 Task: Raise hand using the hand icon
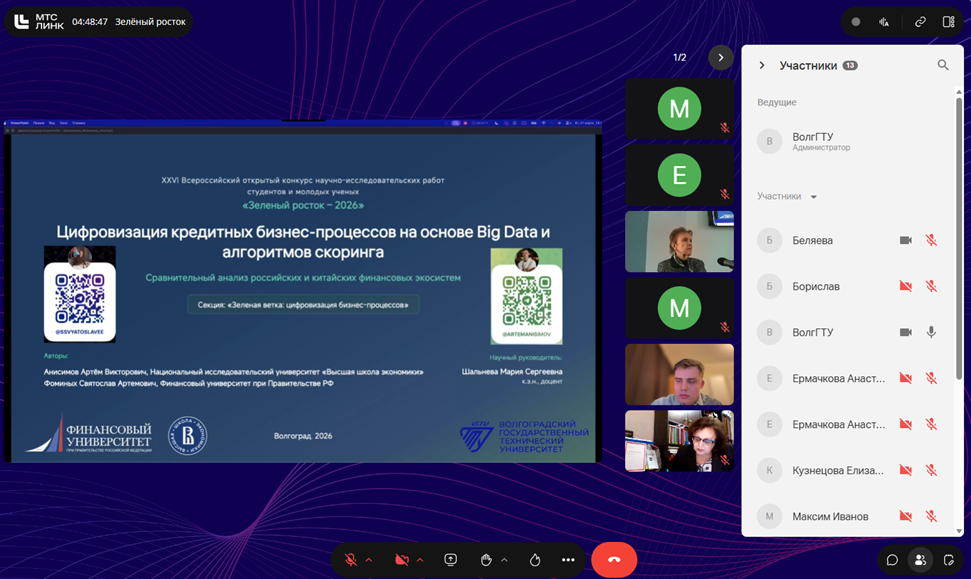pyautogui.click(x=486, y=560)
